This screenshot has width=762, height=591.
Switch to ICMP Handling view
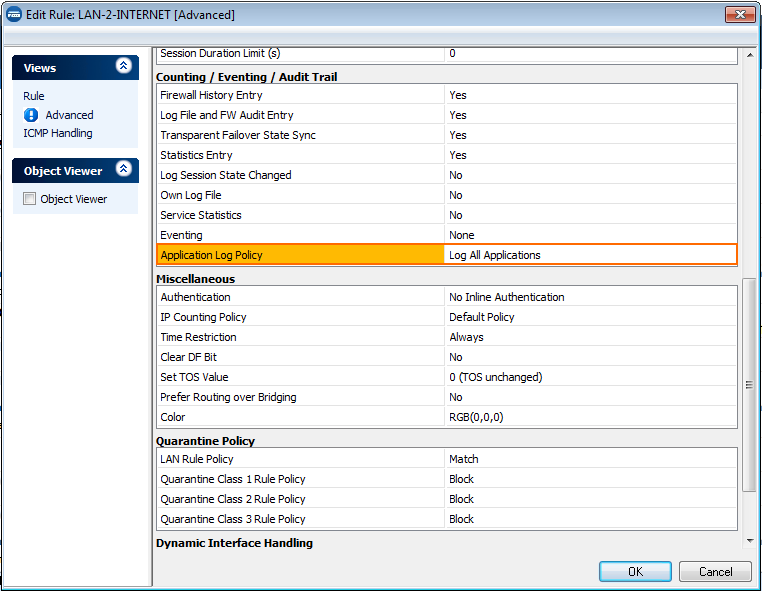click(x=57, y=133)
